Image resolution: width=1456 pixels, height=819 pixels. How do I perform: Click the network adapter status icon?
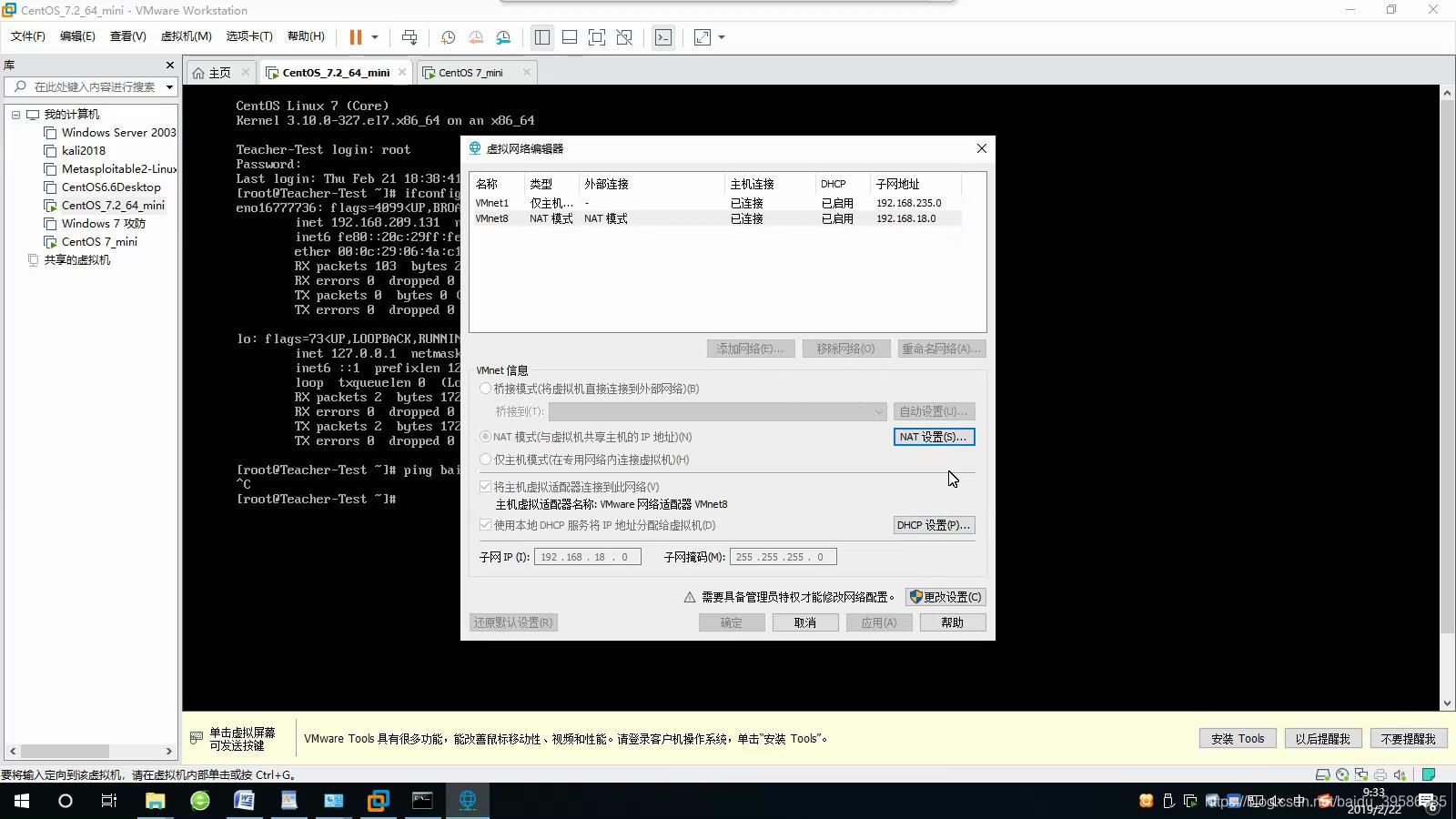[1361, 775]
